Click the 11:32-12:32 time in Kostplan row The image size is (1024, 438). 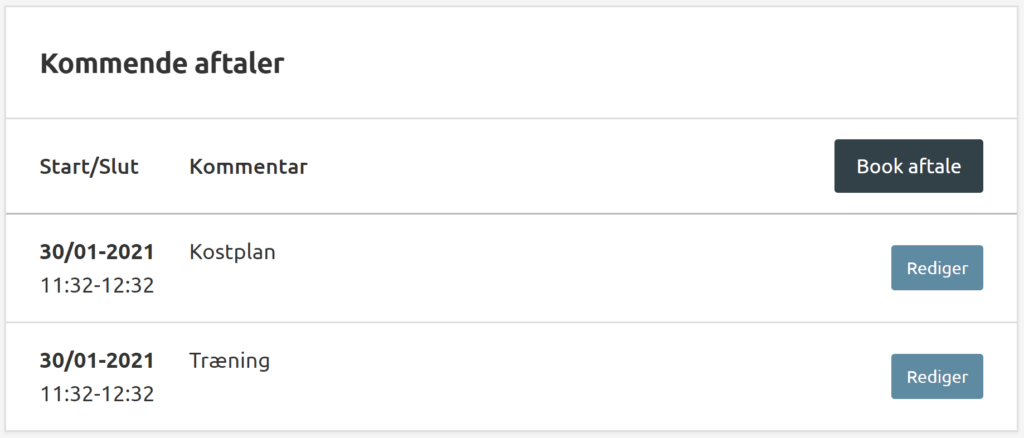point(97,285)
